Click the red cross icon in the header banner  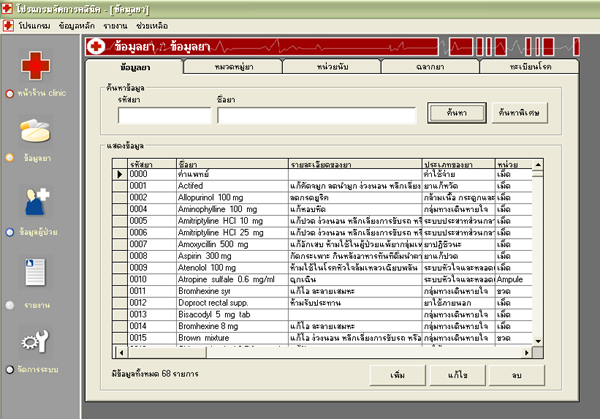pos(97,46)
